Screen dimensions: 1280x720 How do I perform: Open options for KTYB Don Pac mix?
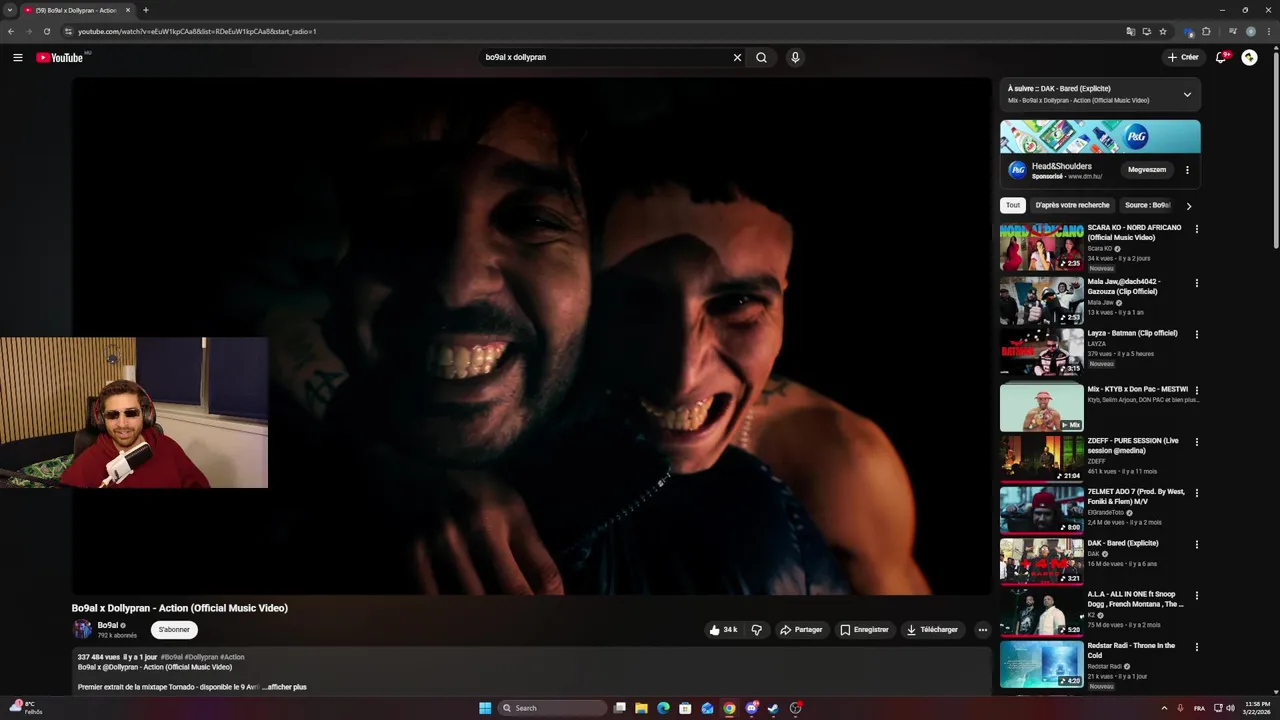click(1196, 390)
